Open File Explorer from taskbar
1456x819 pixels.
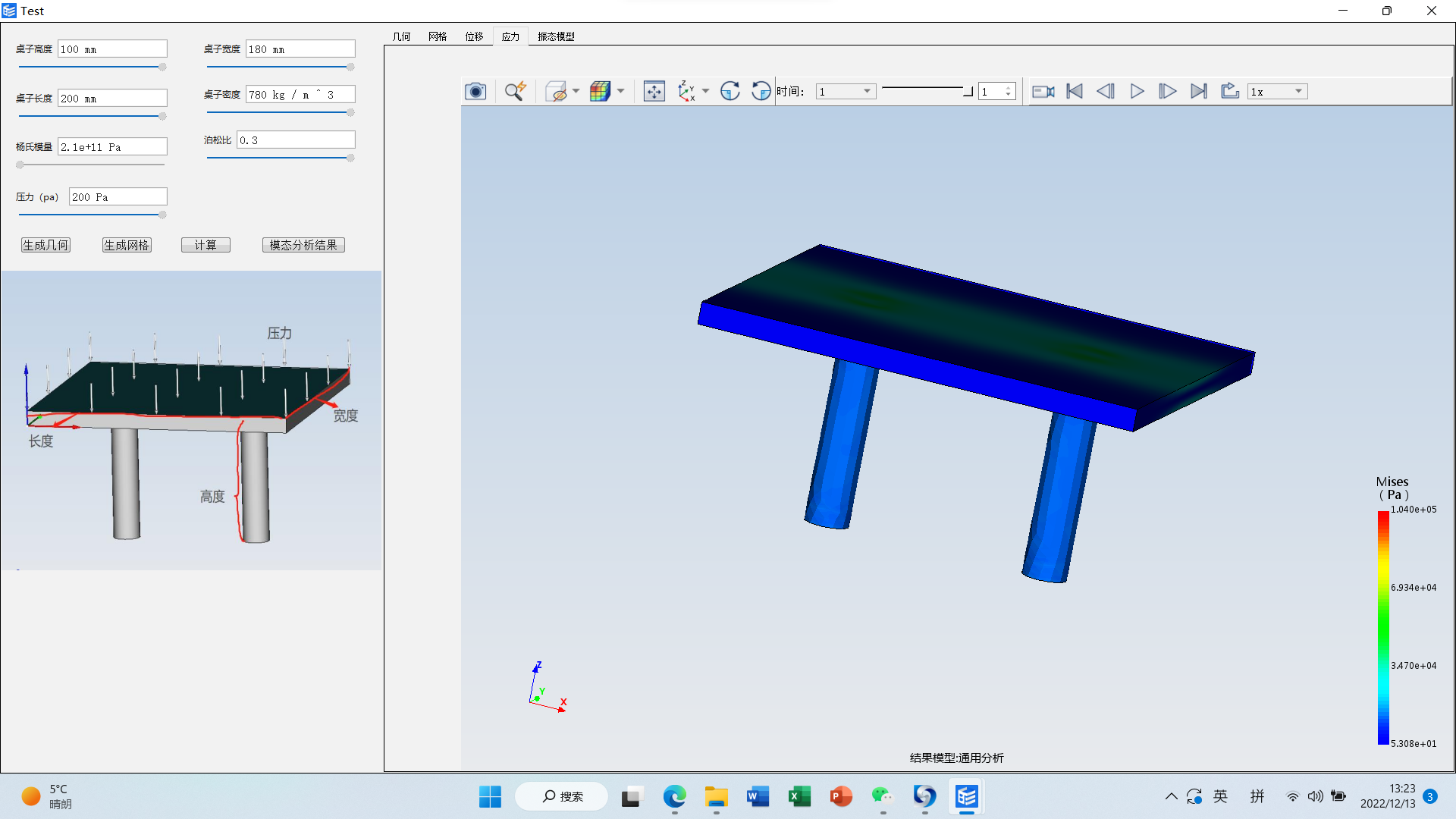(716, 796)
